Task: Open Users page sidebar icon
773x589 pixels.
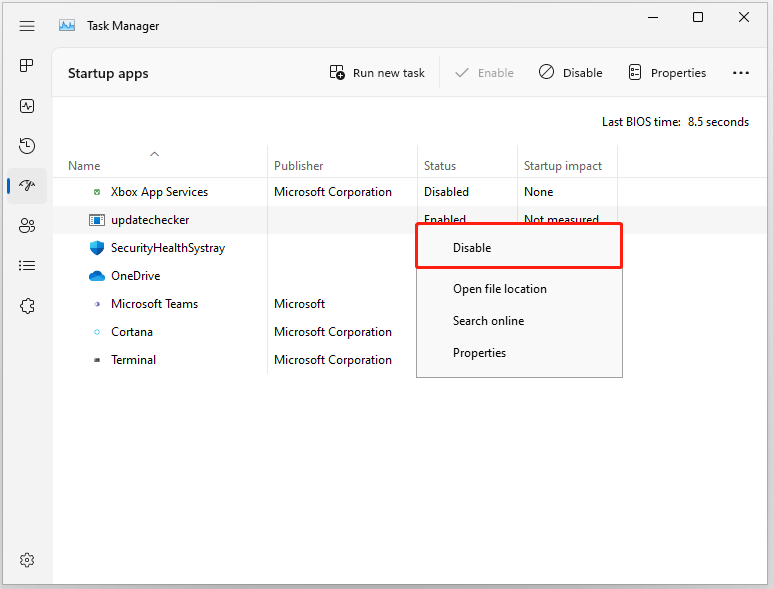Action: [x=27, y=226]
